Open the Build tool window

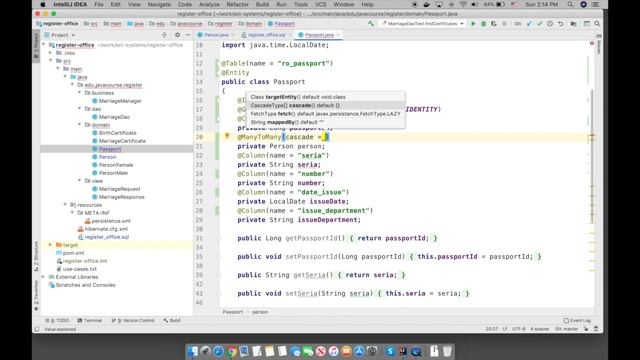click(x=172, y=321)
